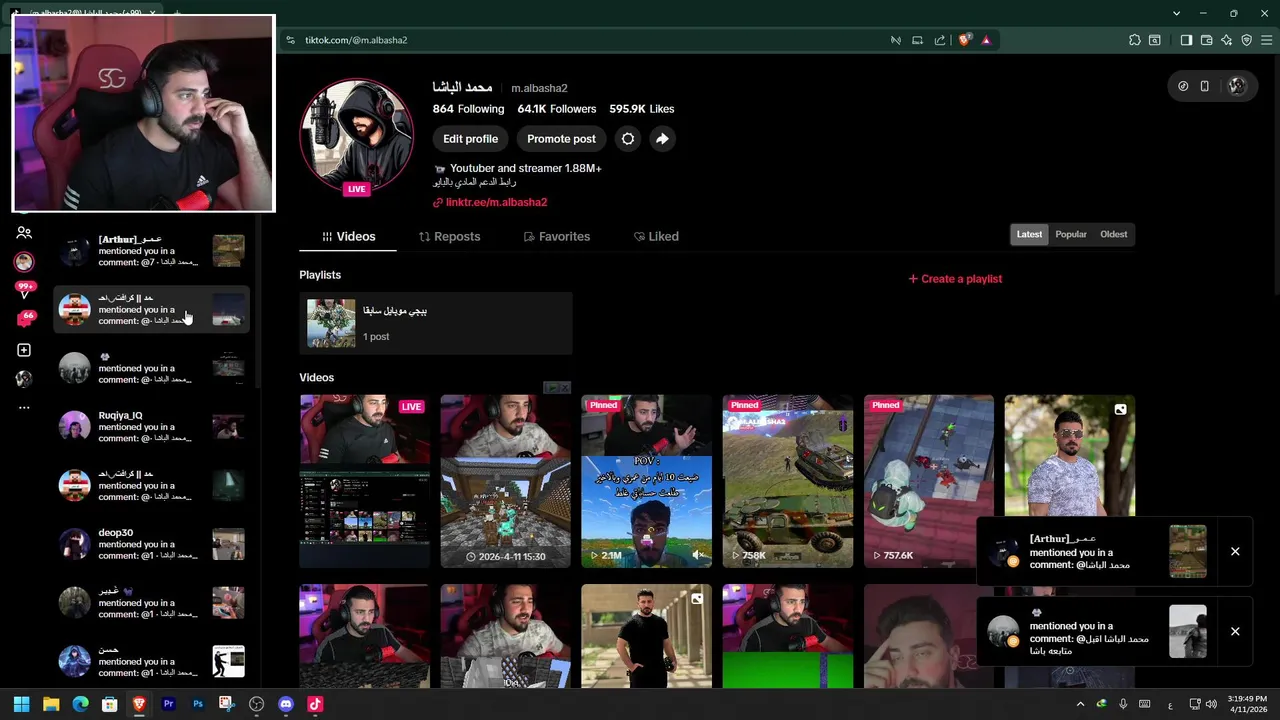Switch to the Reposts tab
Screen dimensions: 1280x720
coord(449,236)
